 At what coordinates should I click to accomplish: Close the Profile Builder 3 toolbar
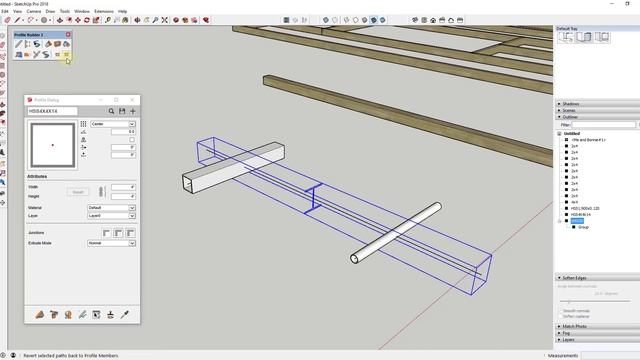(x=68, y=35)
